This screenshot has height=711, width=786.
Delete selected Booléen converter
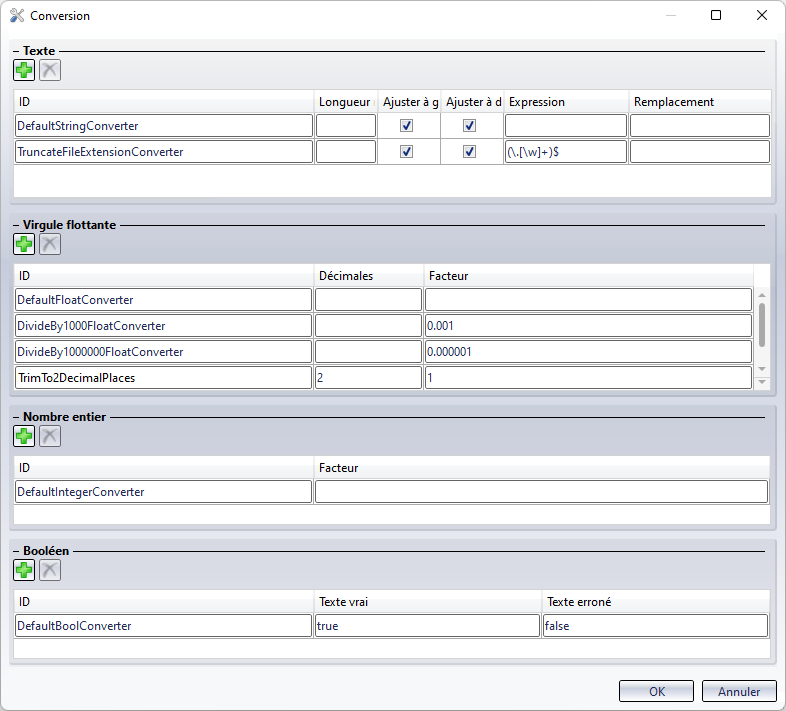pyautogui.click(x=49, y=570)
